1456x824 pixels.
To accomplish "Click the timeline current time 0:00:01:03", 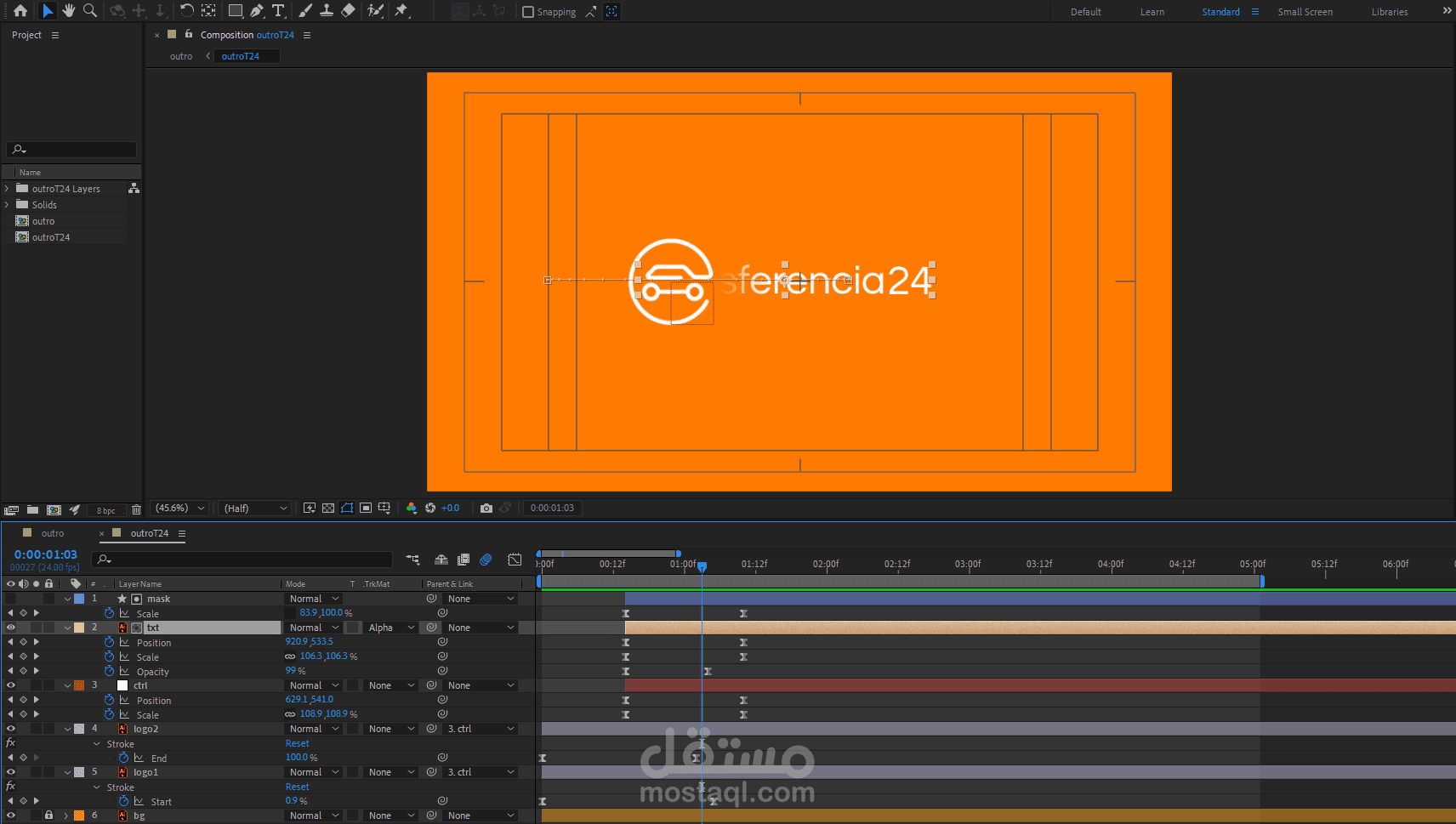I will [x=46, y=554].
